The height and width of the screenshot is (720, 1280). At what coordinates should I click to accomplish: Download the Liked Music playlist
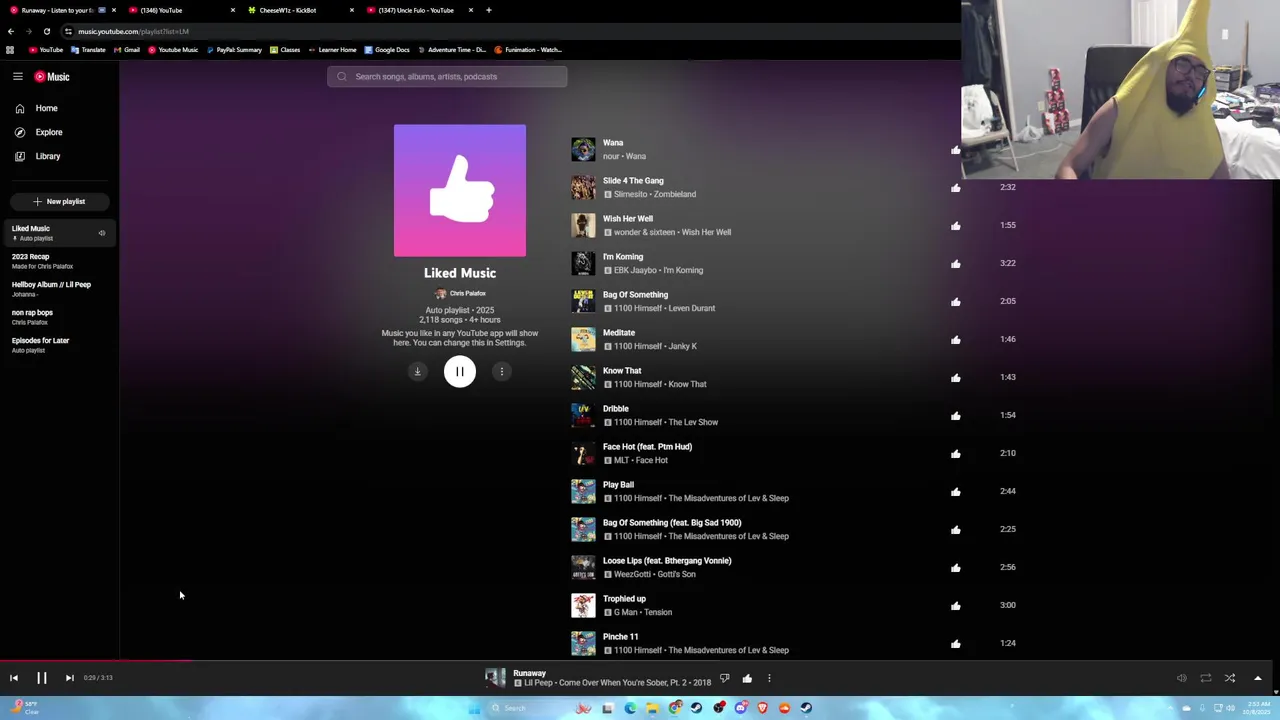(418, 372)
